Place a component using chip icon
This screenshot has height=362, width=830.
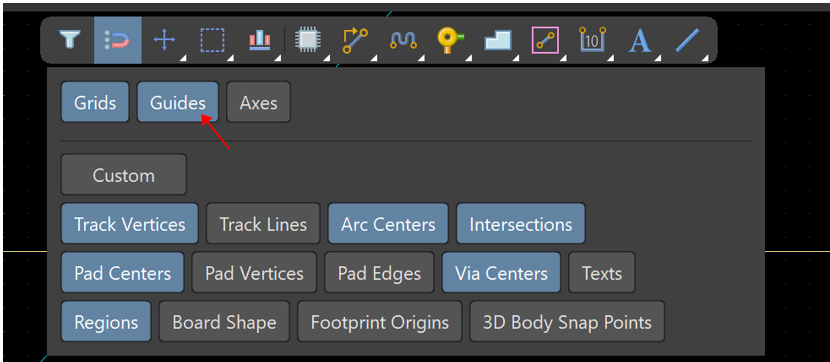coord(306,40)
